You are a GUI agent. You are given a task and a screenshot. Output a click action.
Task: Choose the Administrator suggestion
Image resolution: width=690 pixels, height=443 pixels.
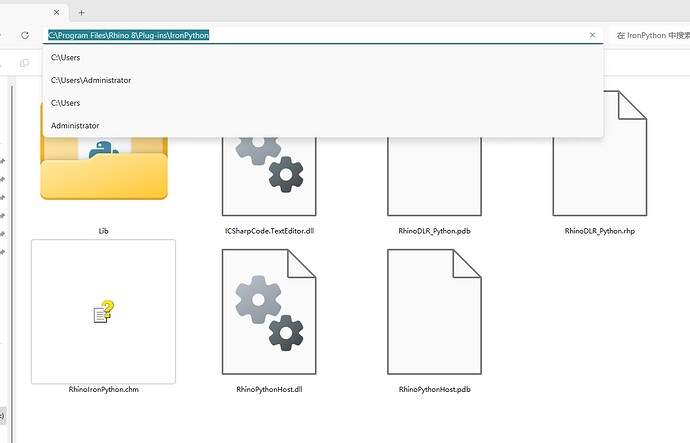click(323, 125)
